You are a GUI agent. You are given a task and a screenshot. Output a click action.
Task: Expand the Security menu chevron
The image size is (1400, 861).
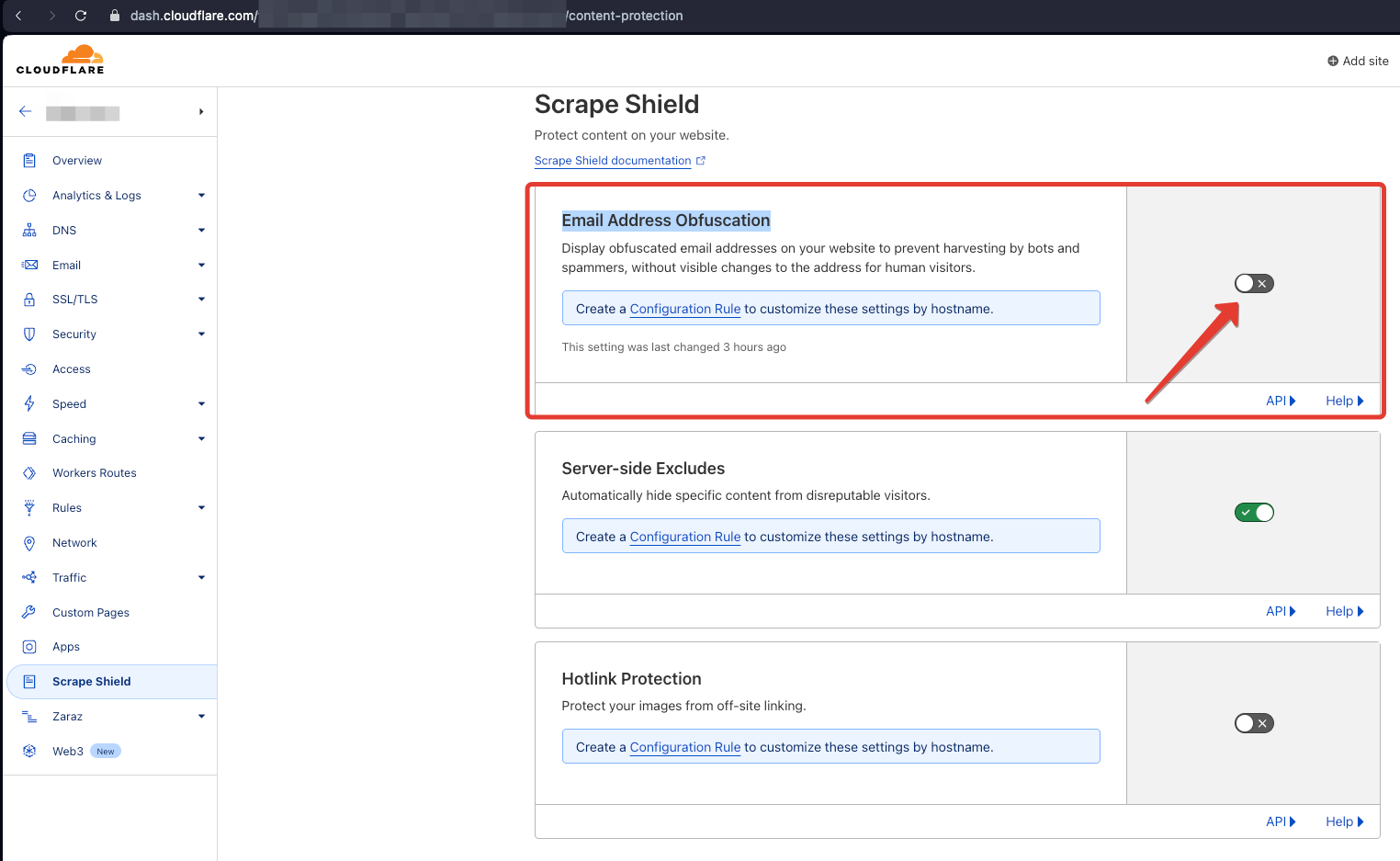tap(201, 334)
